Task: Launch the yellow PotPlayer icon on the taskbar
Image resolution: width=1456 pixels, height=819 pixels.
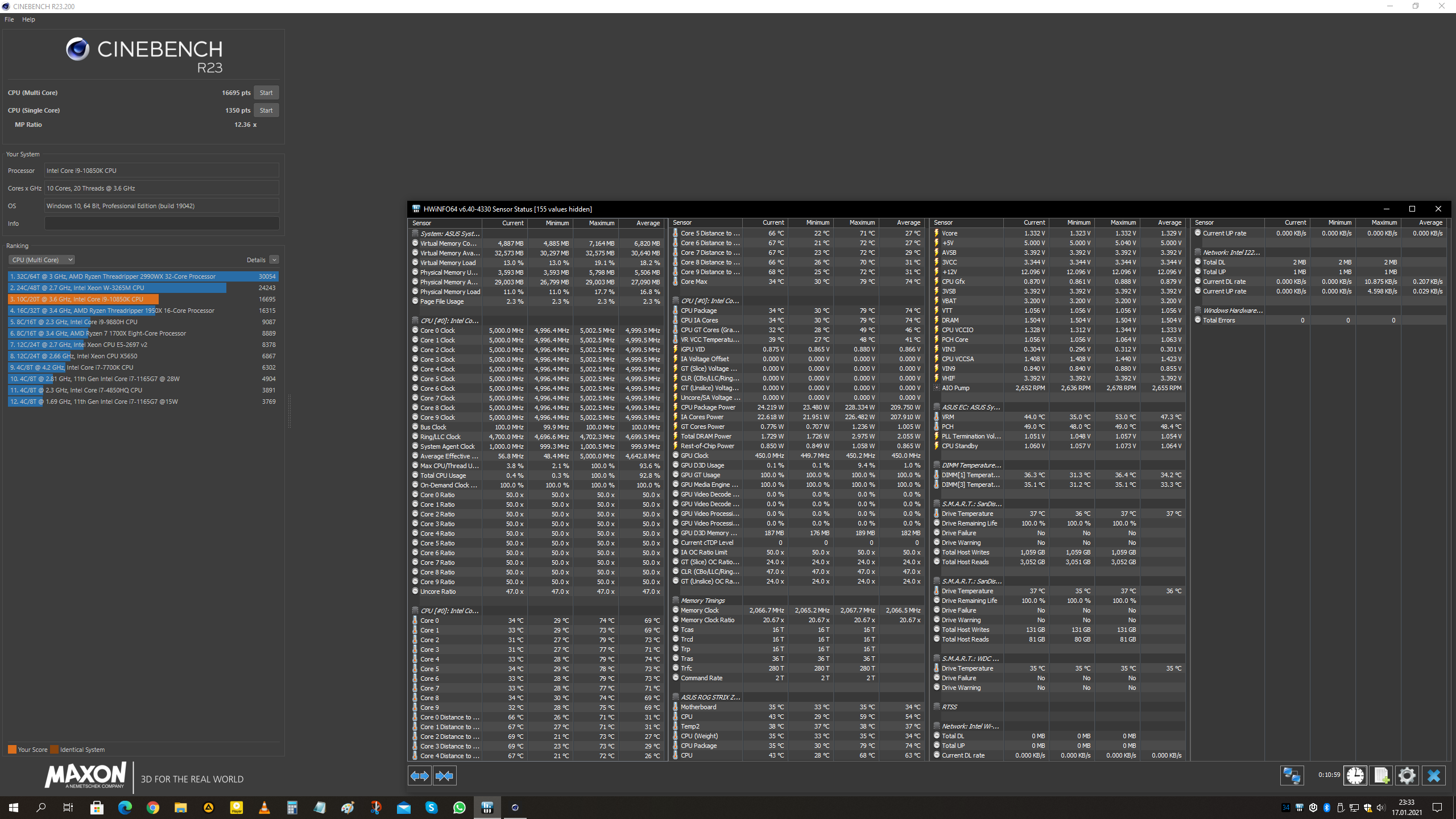Action: (x=236, y=808)
